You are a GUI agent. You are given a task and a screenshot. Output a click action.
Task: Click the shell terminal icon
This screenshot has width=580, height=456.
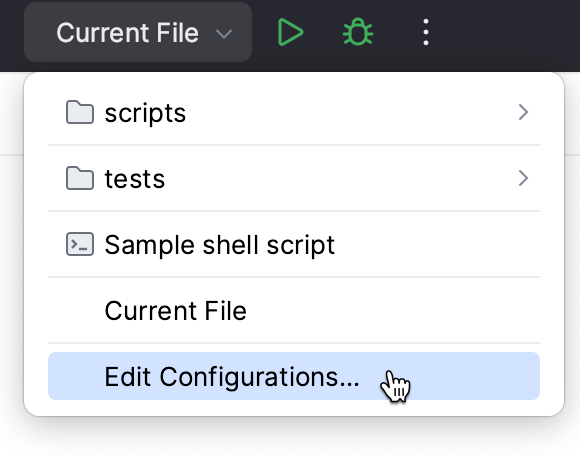click(x=80, y=244)
